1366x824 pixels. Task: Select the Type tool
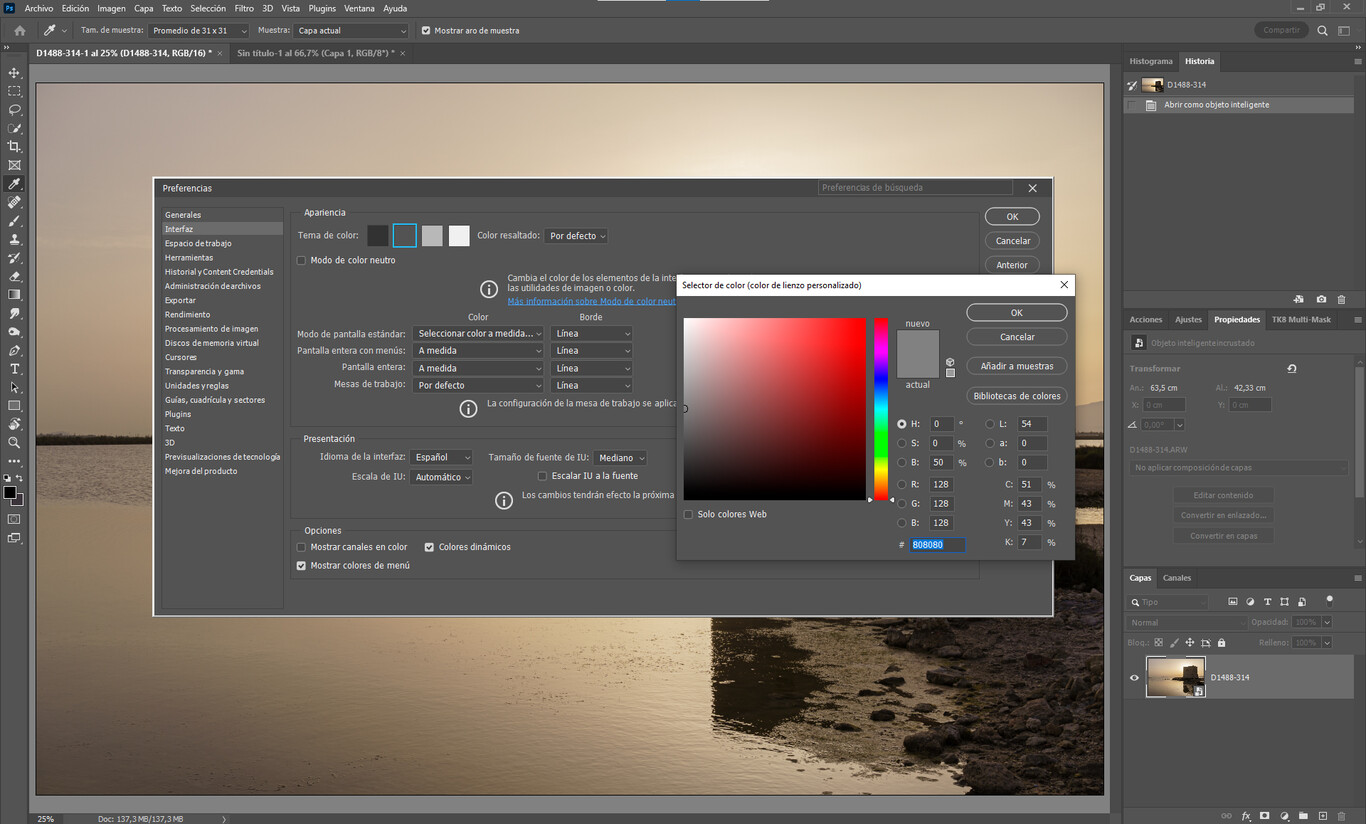pos(14,368)
